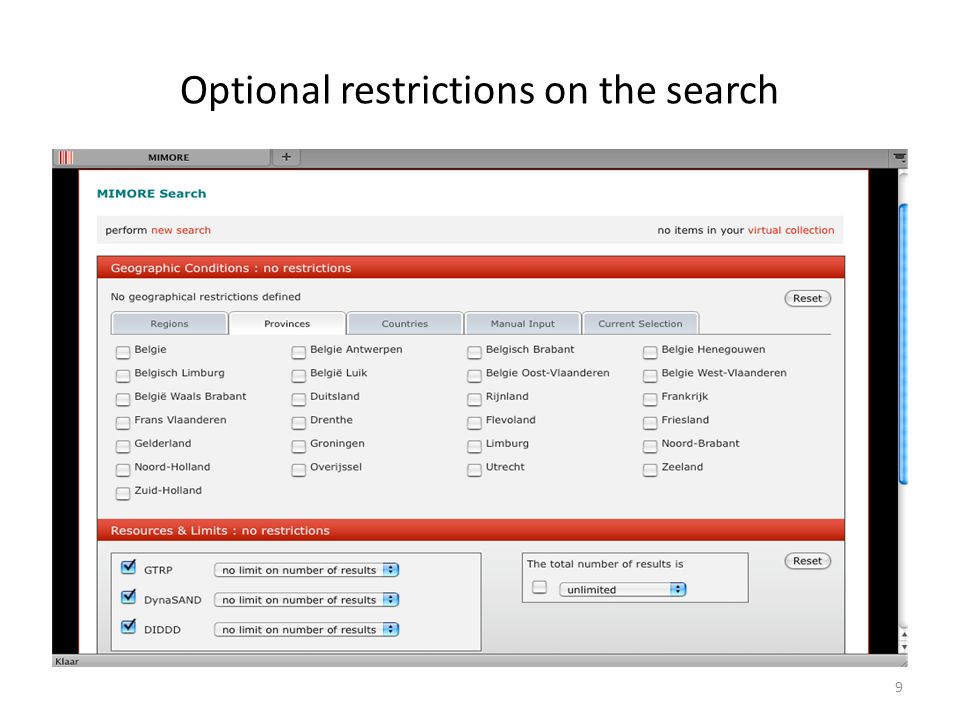This screenshot has width=960, height=720.
Task: Click 'No geographical restrictions defined' text
Action: tap(206, 297)
